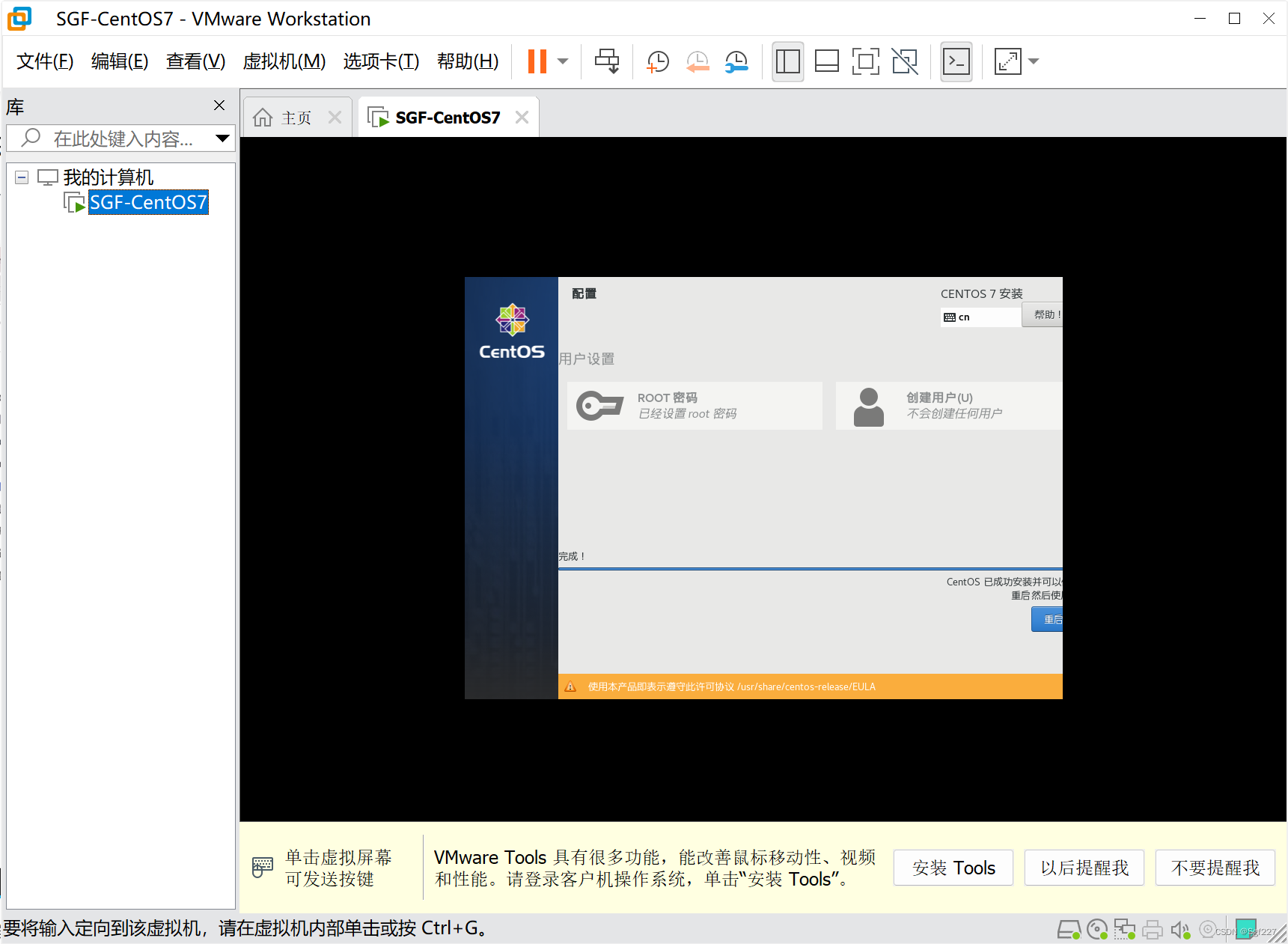Click the CENTOS 7 安装 title text
This screenshot has width=1288, height=944.
(x=981, y=293)
